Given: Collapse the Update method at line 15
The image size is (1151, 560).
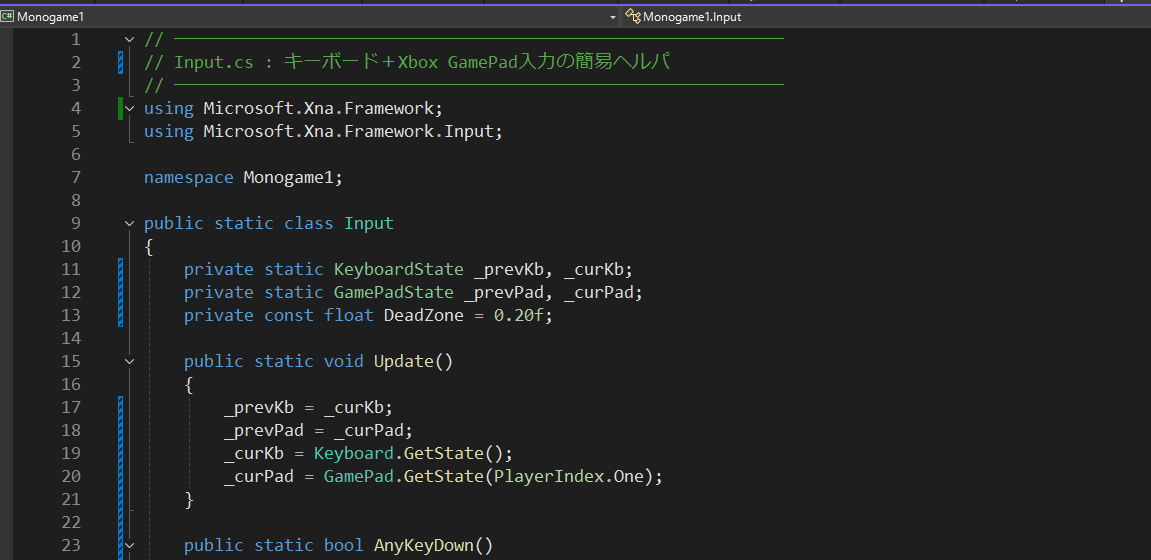Looking at the screenshot, I should (x=129, y=361).
